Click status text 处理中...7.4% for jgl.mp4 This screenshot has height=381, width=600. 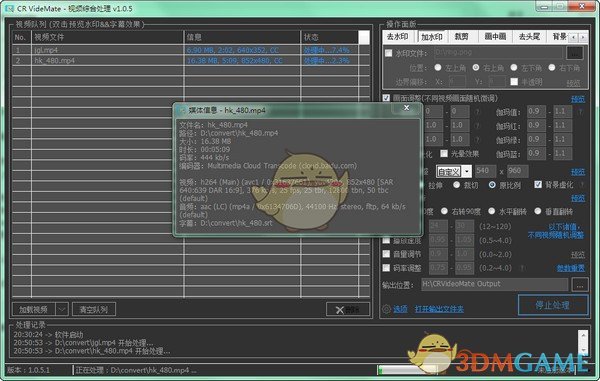pos(326,50)
